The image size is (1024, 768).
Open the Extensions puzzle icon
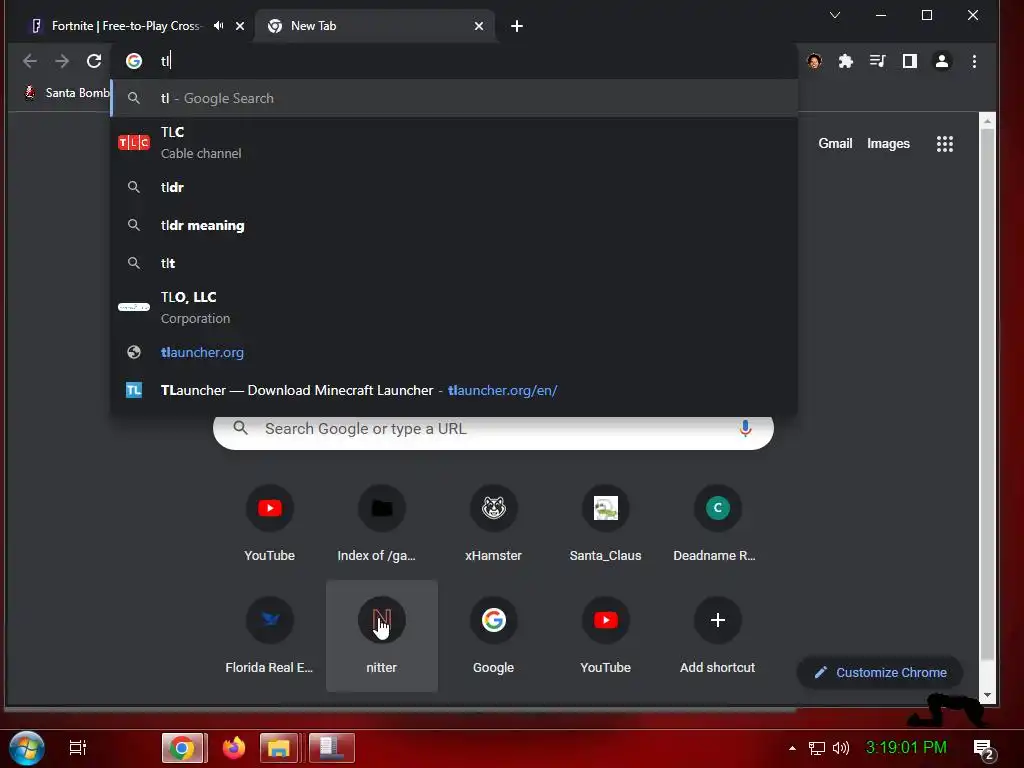click(x=846, y=61)
